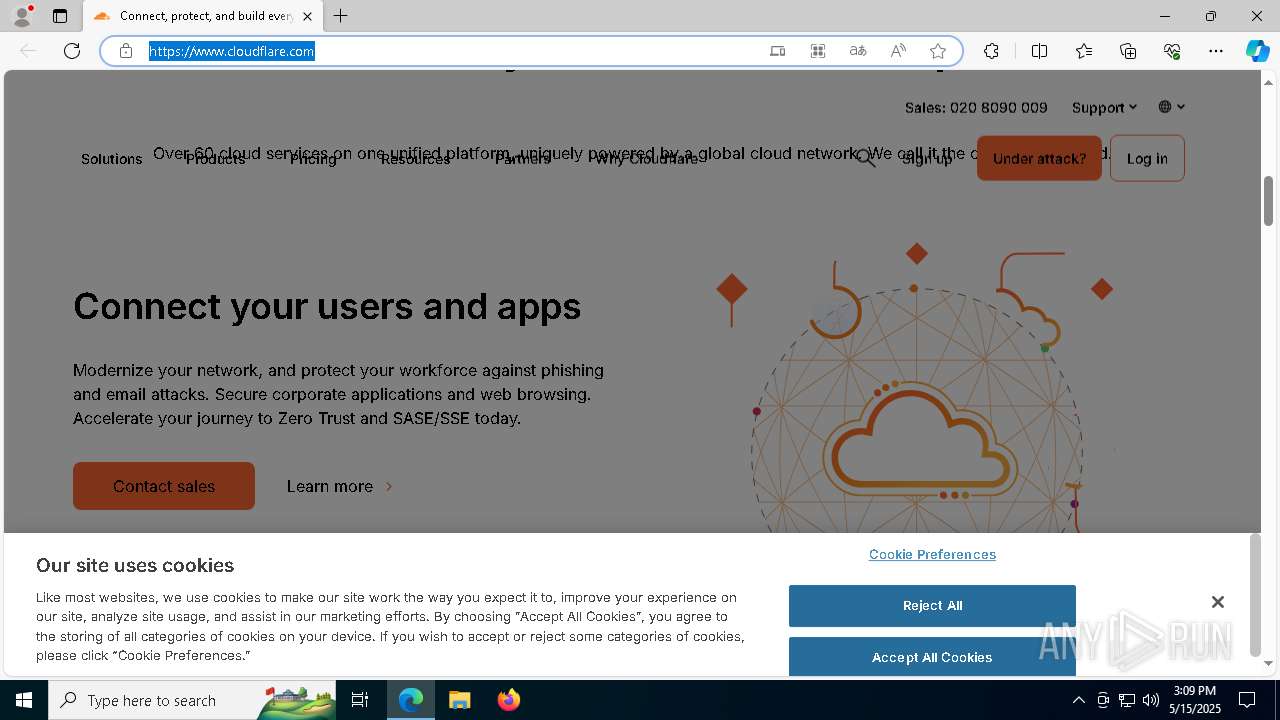
Task: Click Reject All cookies
Action: (x=932, y=606)
